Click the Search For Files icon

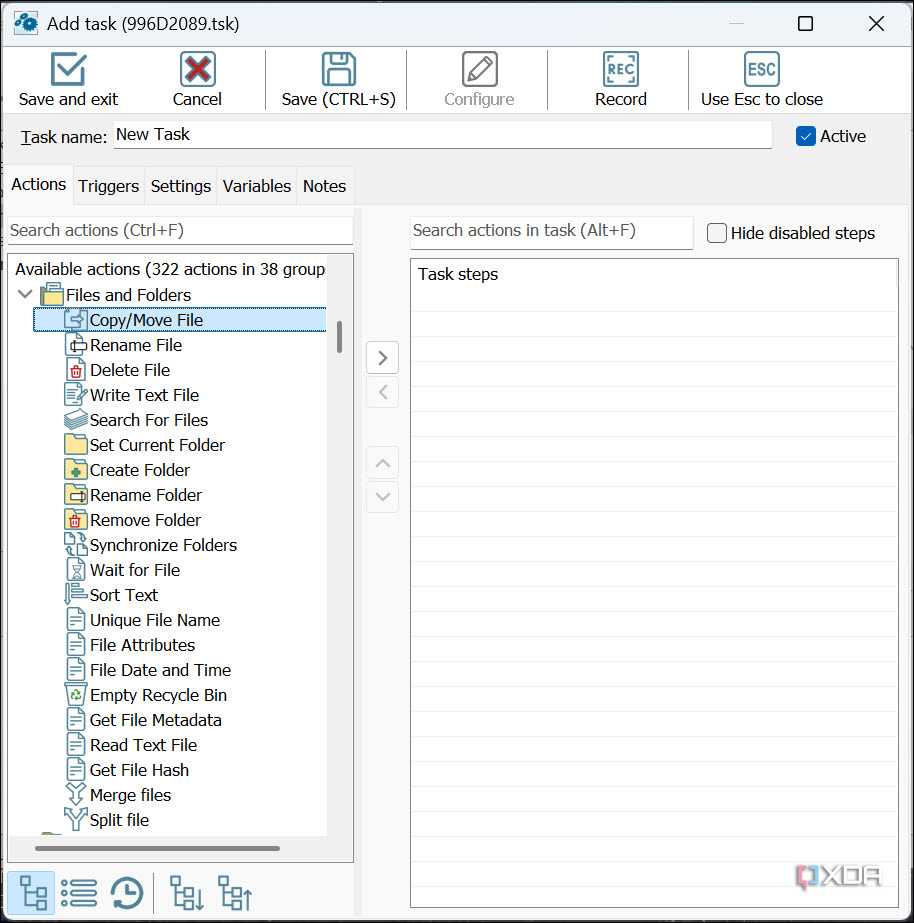tap(75, 420)
